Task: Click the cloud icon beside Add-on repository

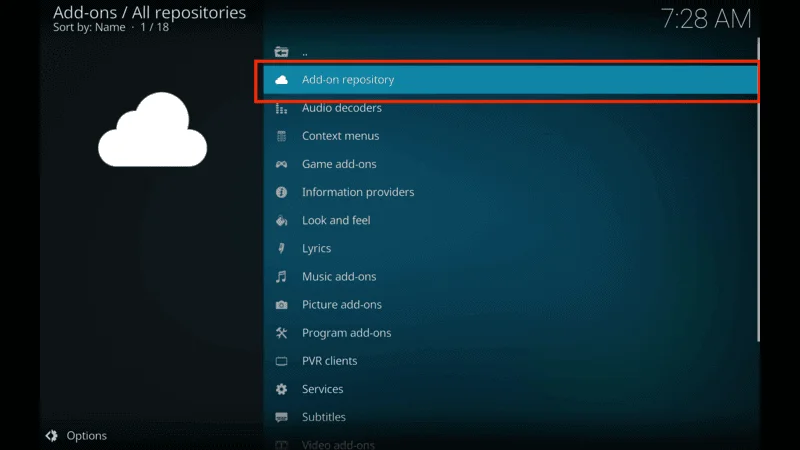Action: 281,80
